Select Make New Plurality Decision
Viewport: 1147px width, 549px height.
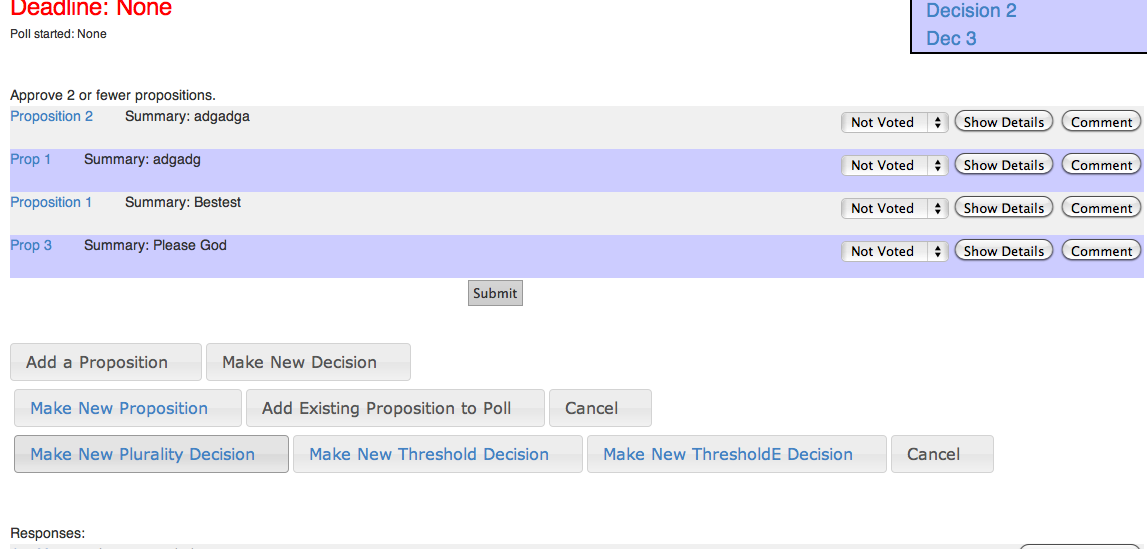click(151, 454)
